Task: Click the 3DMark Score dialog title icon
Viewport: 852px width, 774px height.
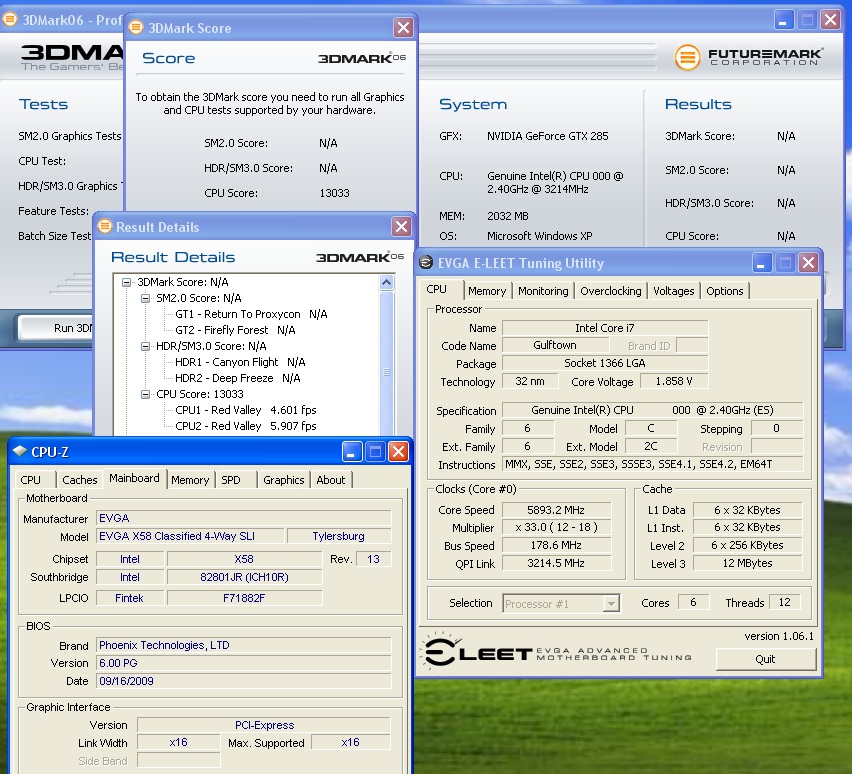Action: point(136,27)
